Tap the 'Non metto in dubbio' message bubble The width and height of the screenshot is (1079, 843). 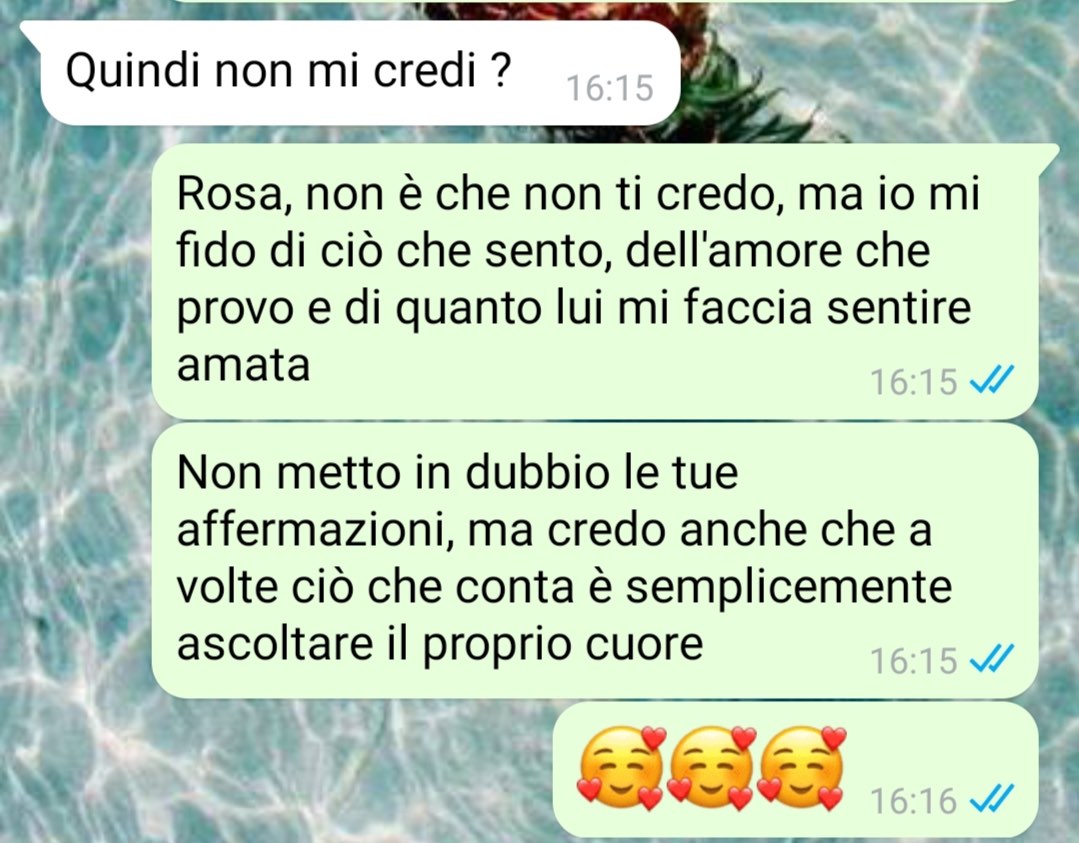point(595,560)
